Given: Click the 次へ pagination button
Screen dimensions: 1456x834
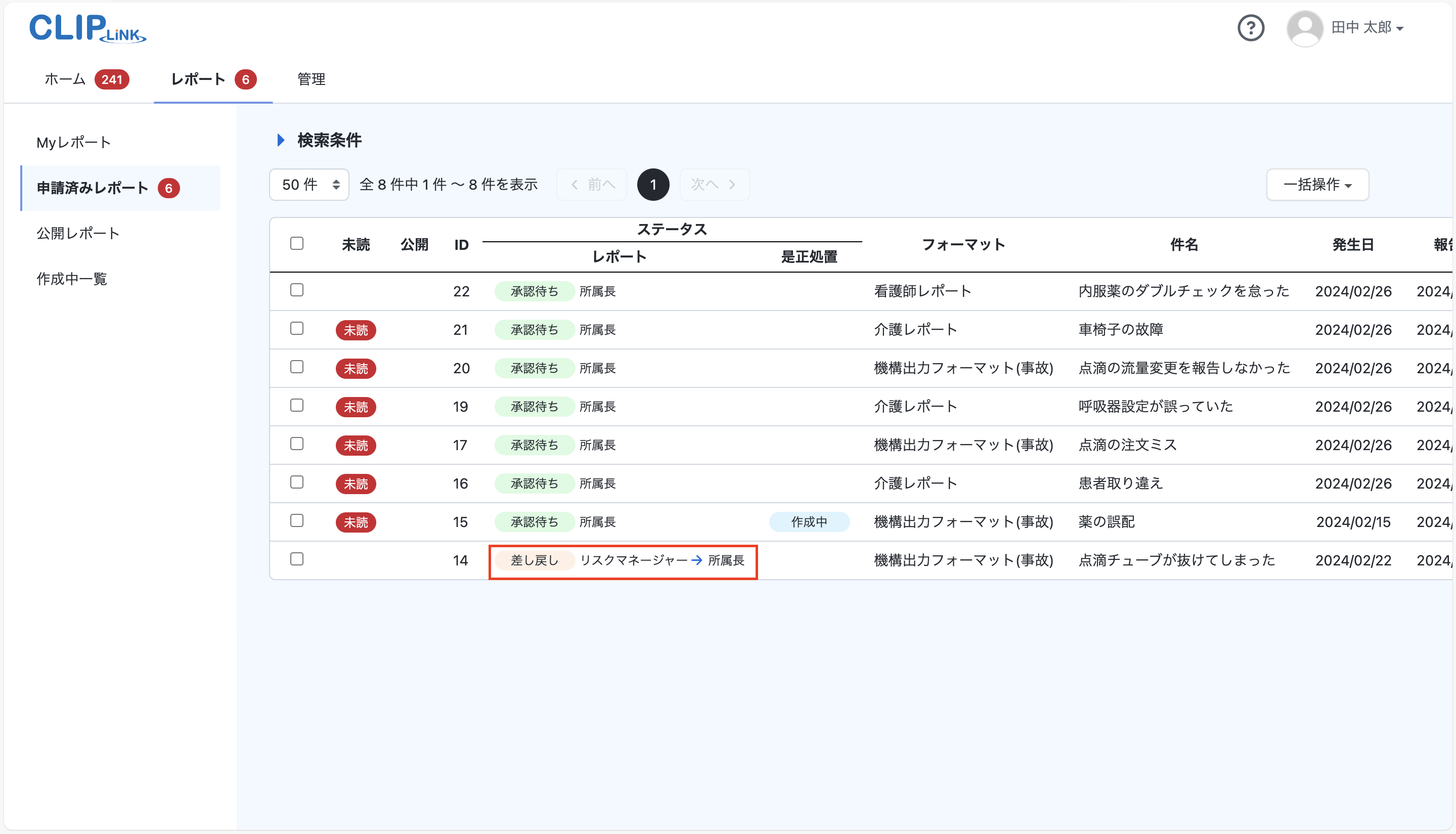Looking at the screenshot, I should coord(714,185).
